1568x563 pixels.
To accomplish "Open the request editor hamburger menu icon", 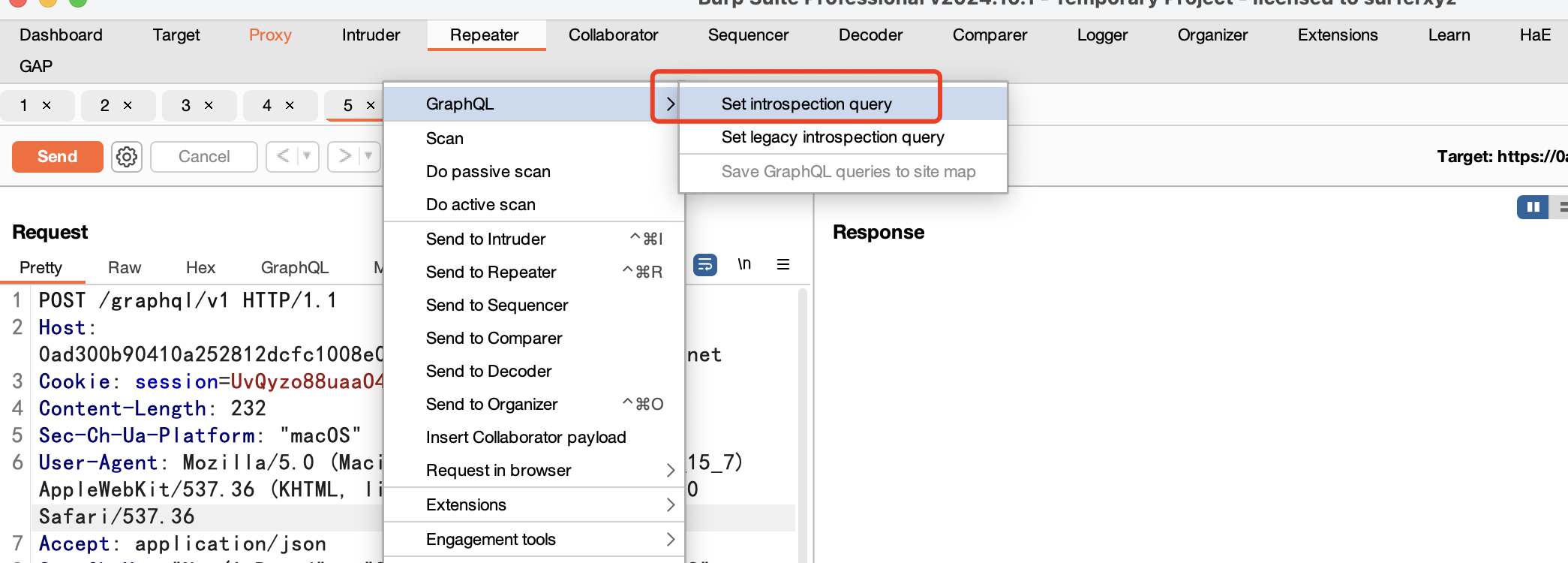I will (x=782, y=264).
